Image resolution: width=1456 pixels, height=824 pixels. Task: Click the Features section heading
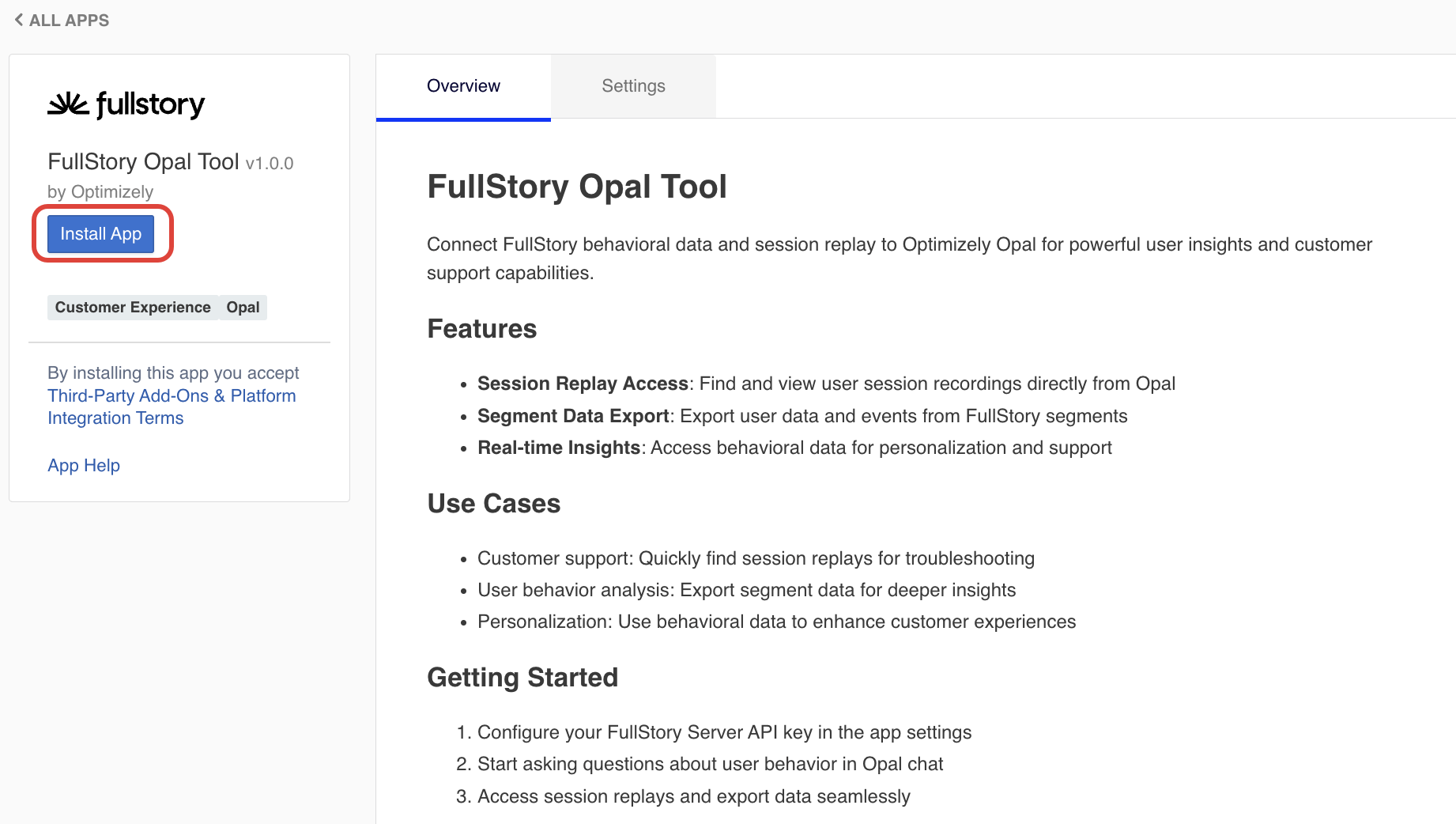click(x=481, y=329)
